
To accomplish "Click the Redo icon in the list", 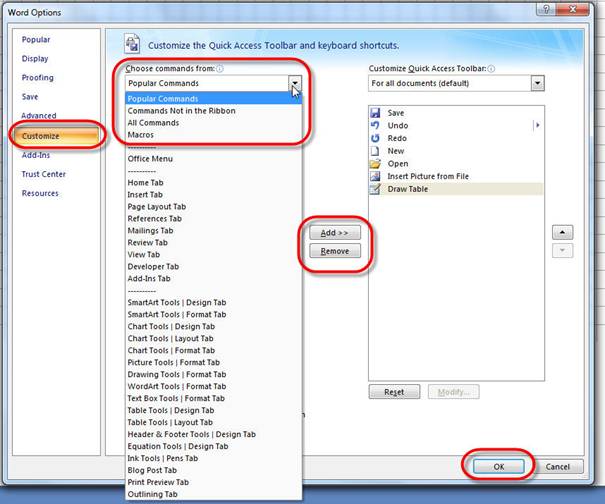I will 375,138.
